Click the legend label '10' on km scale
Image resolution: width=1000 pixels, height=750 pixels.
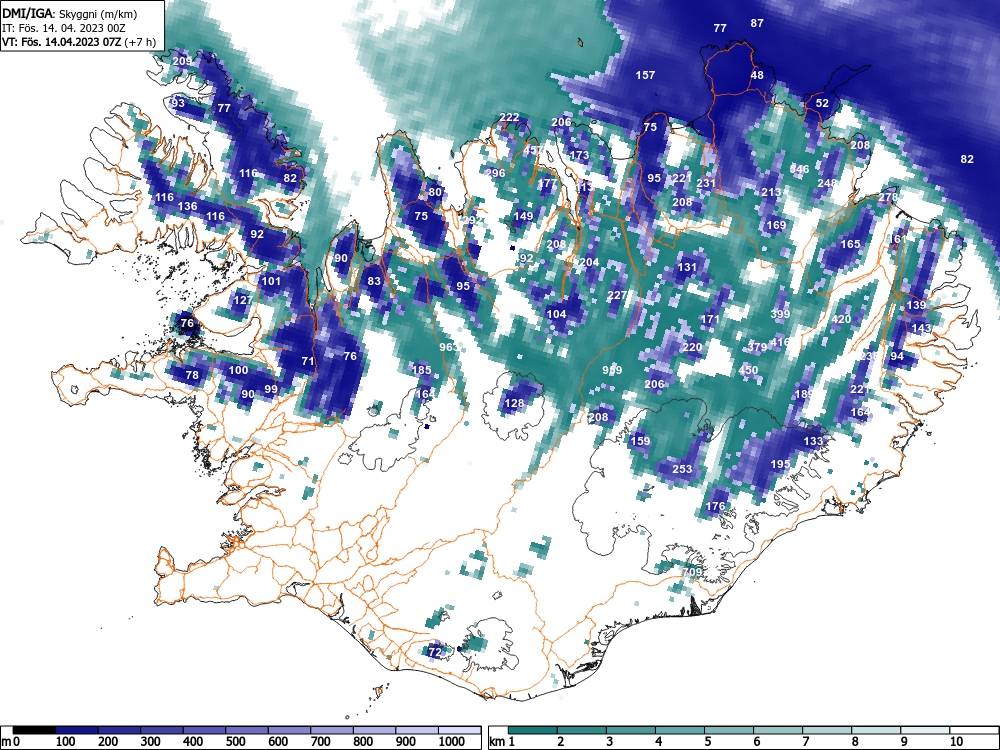tap(955, 742)
